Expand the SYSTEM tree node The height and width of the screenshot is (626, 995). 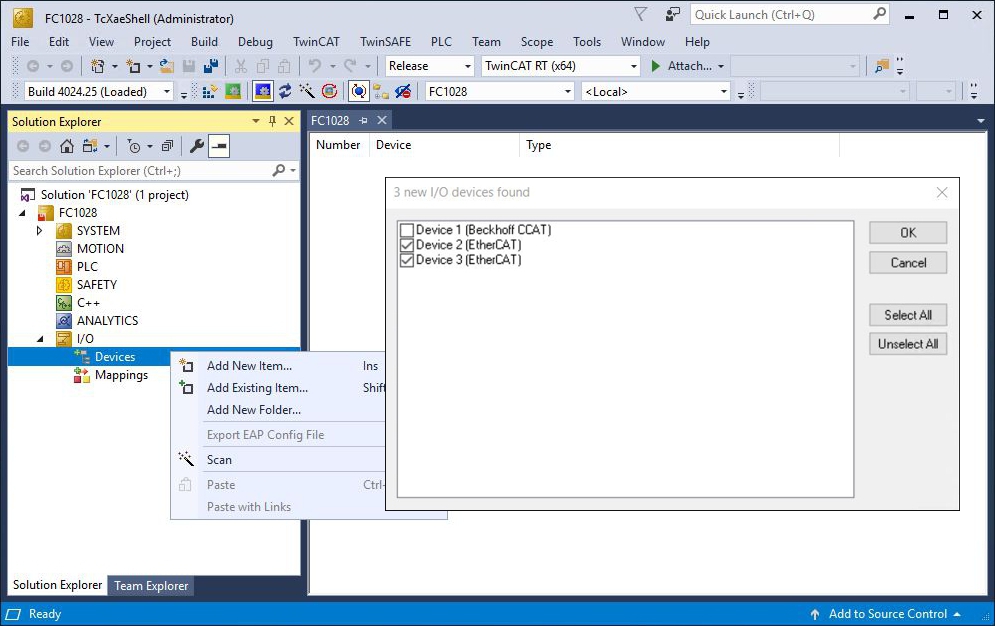point(39,231)
